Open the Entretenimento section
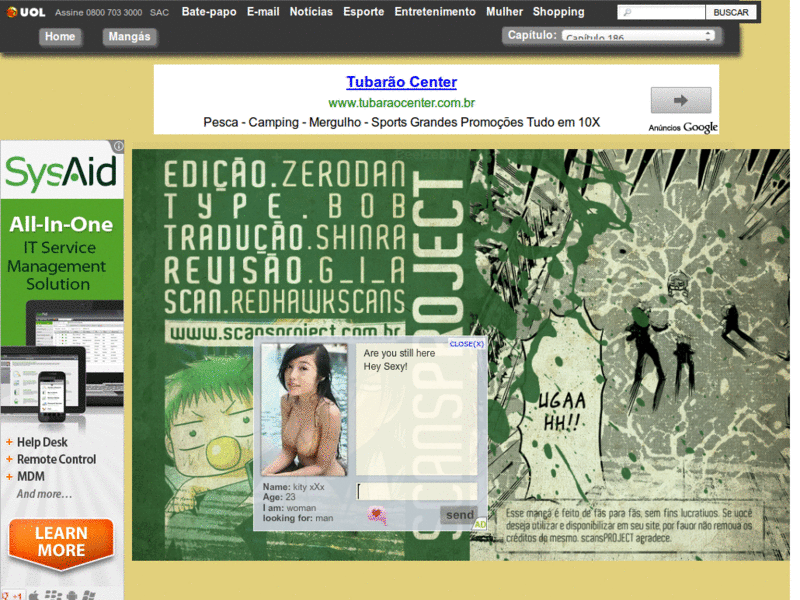 pos(435,12)
